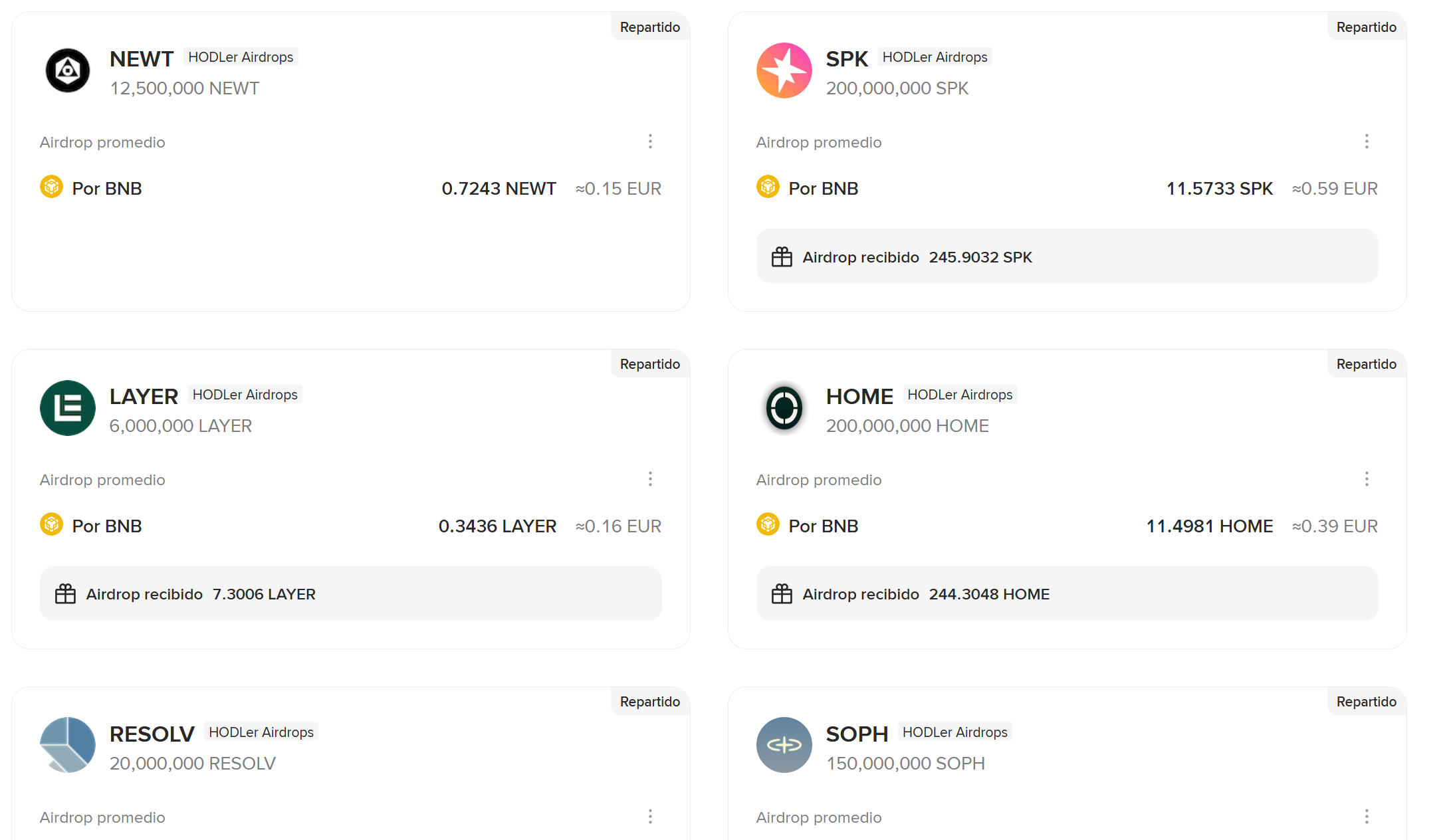The image size is (1455, 840).
Task: Click the NEWT token logo
Action: [67, 70]
